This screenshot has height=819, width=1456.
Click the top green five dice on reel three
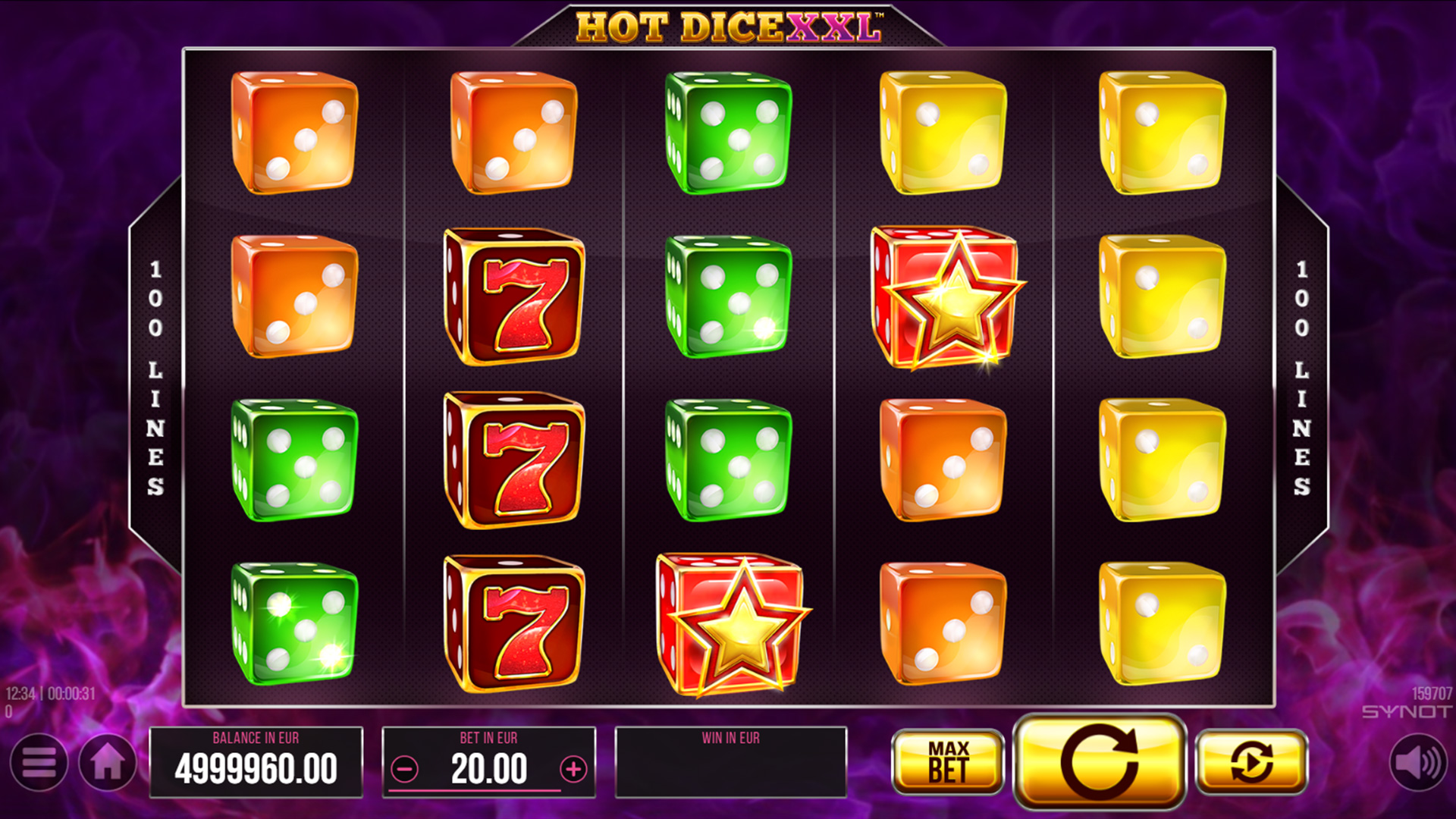click(728, 133)
